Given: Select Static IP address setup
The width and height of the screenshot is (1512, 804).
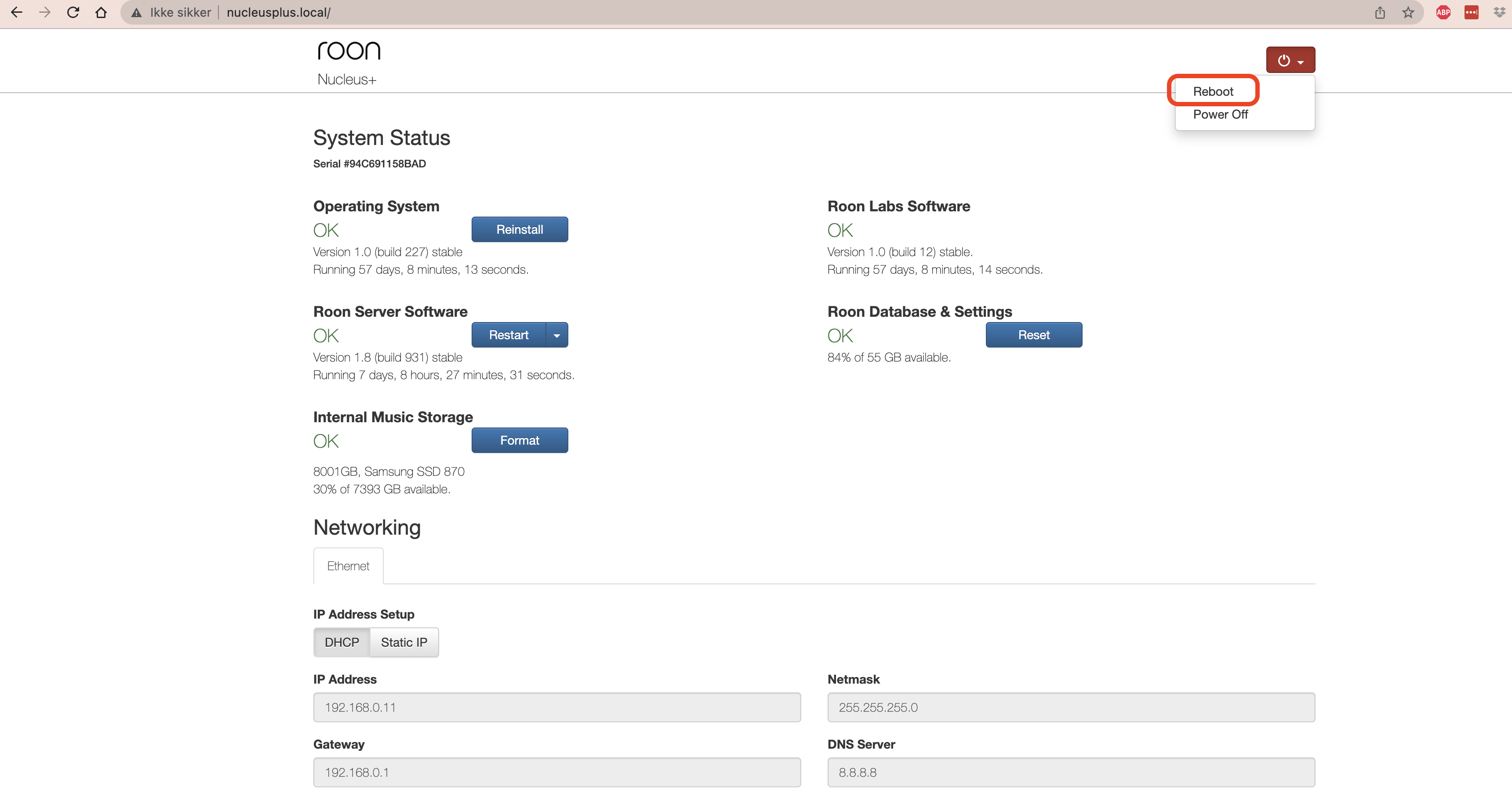Looking at the screenshot, I should tap(404, 643).
